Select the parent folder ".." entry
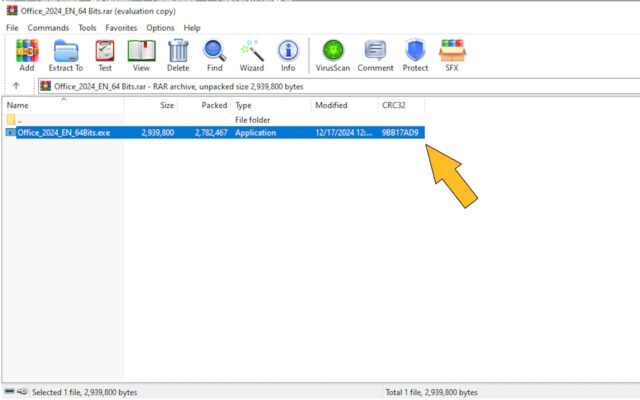Viewport: 640px width, 400px height. click(20, 119)
